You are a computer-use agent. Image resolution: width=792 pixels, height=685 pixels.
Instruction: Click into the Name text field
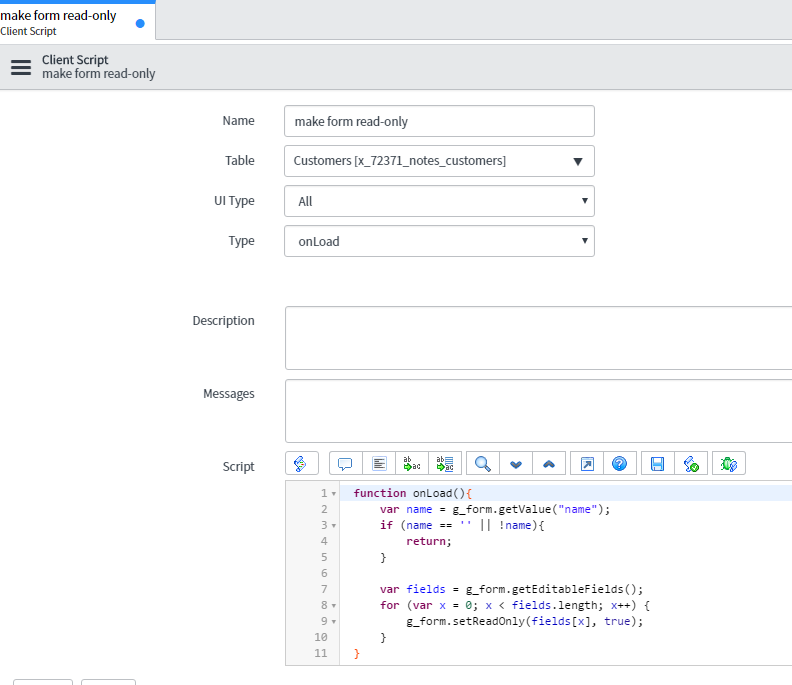click(x=439, y=121)
